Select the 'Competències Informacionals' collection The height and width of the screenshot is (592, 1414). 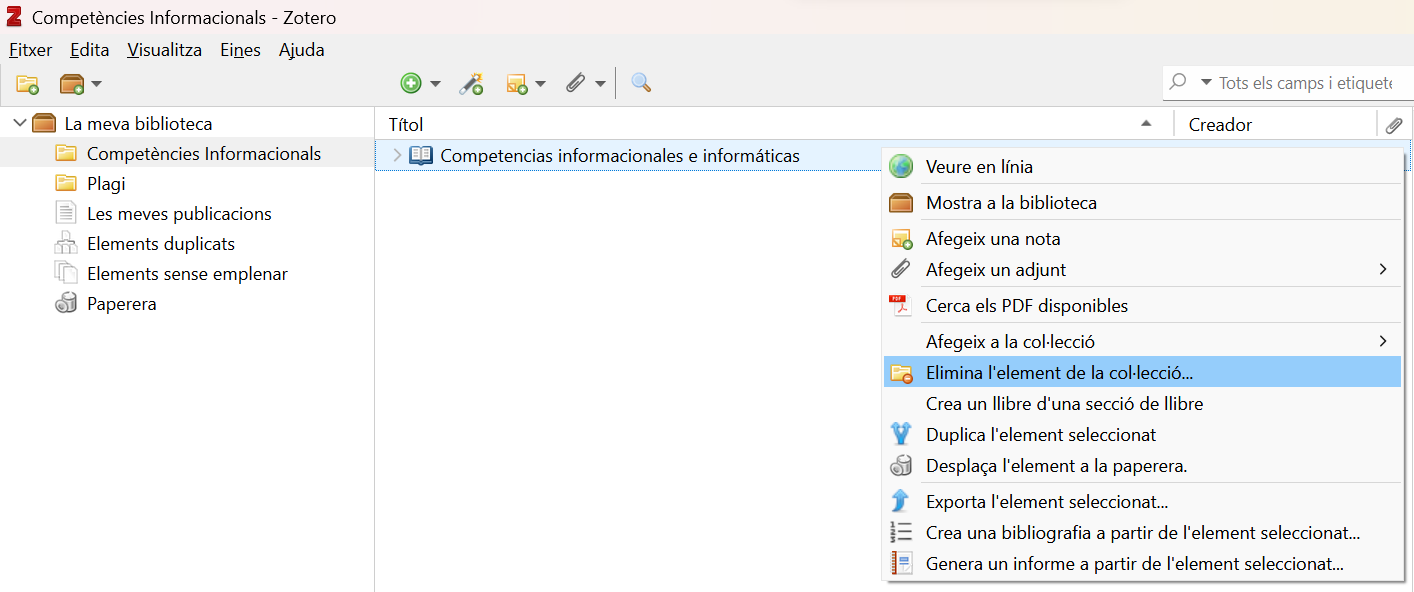[x=204, y=154]
